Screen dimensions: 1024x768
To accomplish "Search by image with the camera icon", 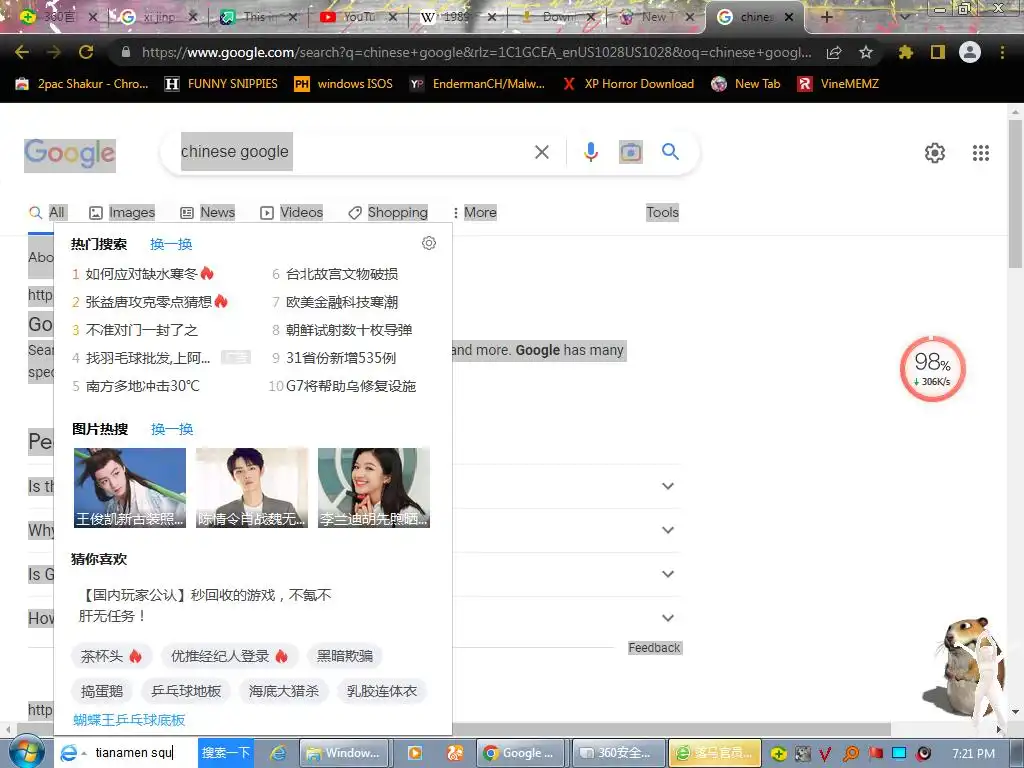I will 630,152.
